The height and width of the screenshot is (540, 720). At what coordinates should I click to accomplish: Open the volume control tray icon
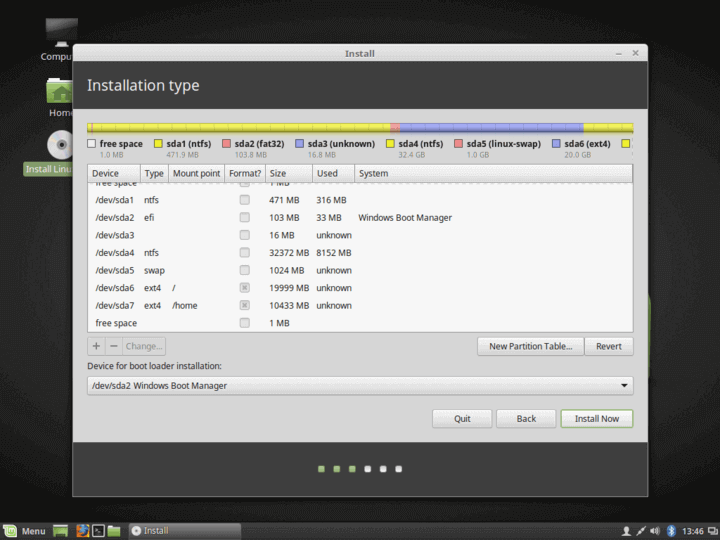click(655, 530)
